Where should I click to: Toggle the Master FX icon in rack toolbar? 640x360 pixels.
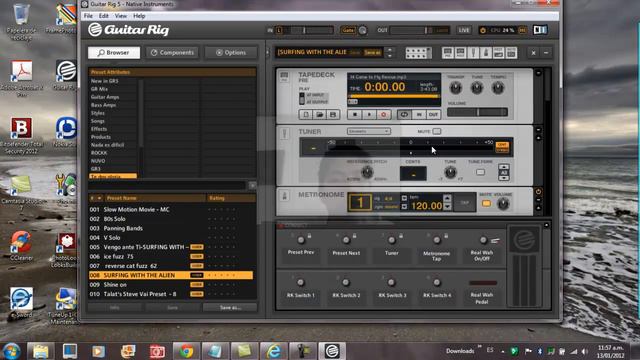(511, 53)
